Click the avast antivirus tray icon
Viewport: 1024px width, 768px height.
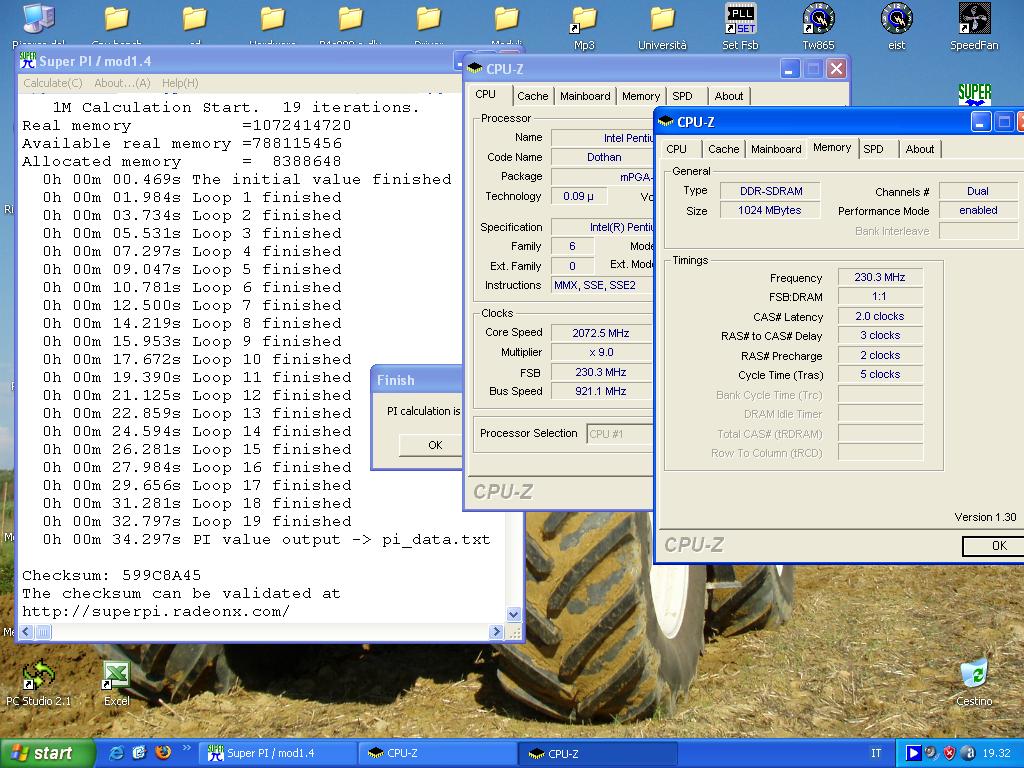coord(969,754)
